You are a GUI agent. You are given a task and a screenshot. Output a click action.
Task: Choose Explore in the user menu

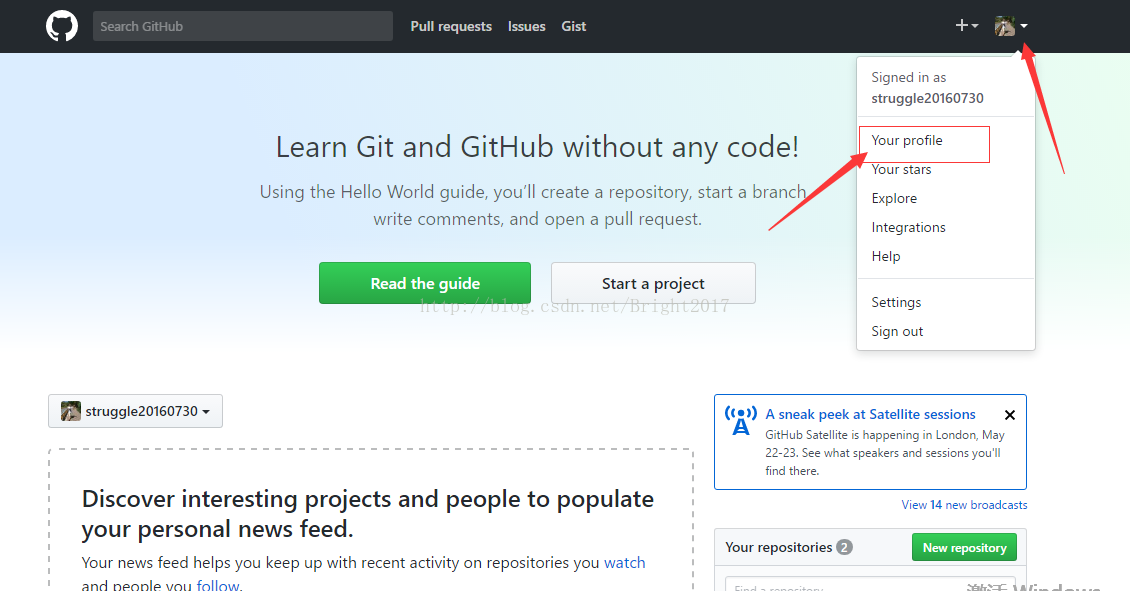(894, 198)
